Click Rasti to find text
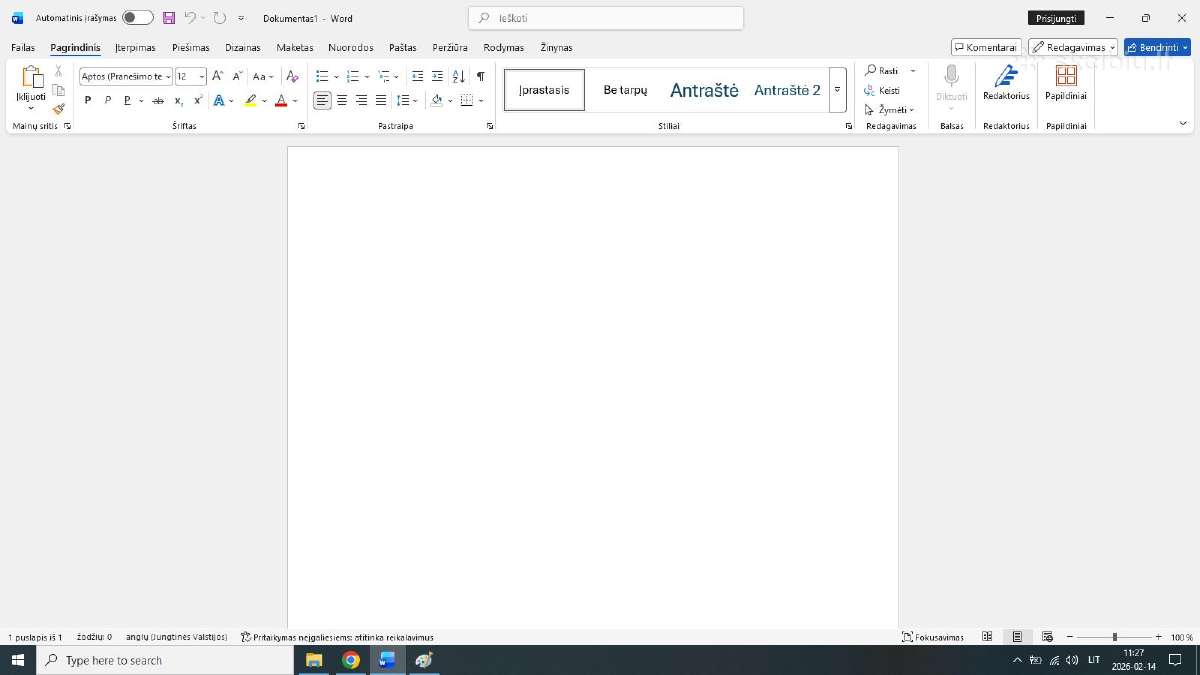This screenshot has height=675, width=1200. click(x=882, y=71)
